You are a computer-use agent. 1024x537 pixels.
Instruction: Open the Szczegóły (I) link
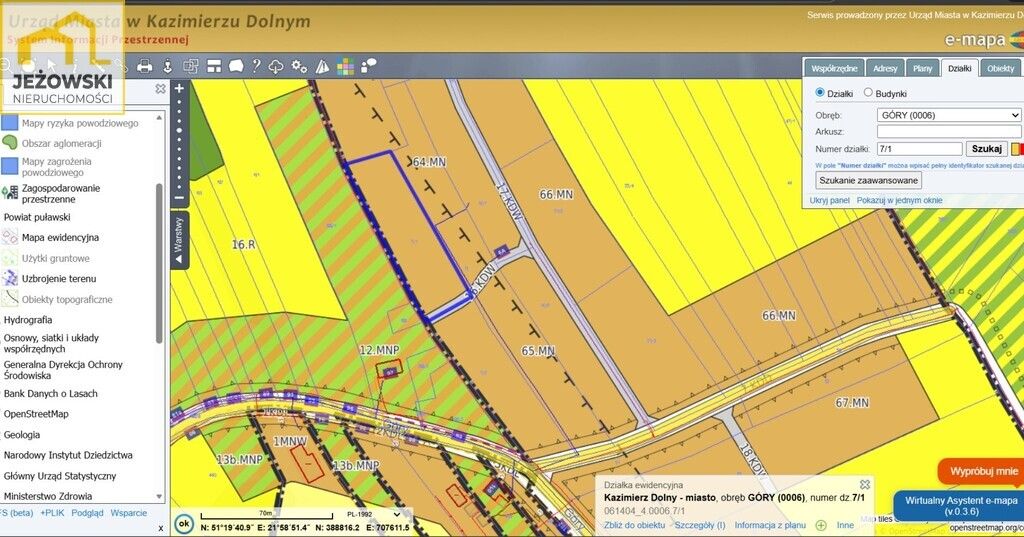[x=700, y=525]
